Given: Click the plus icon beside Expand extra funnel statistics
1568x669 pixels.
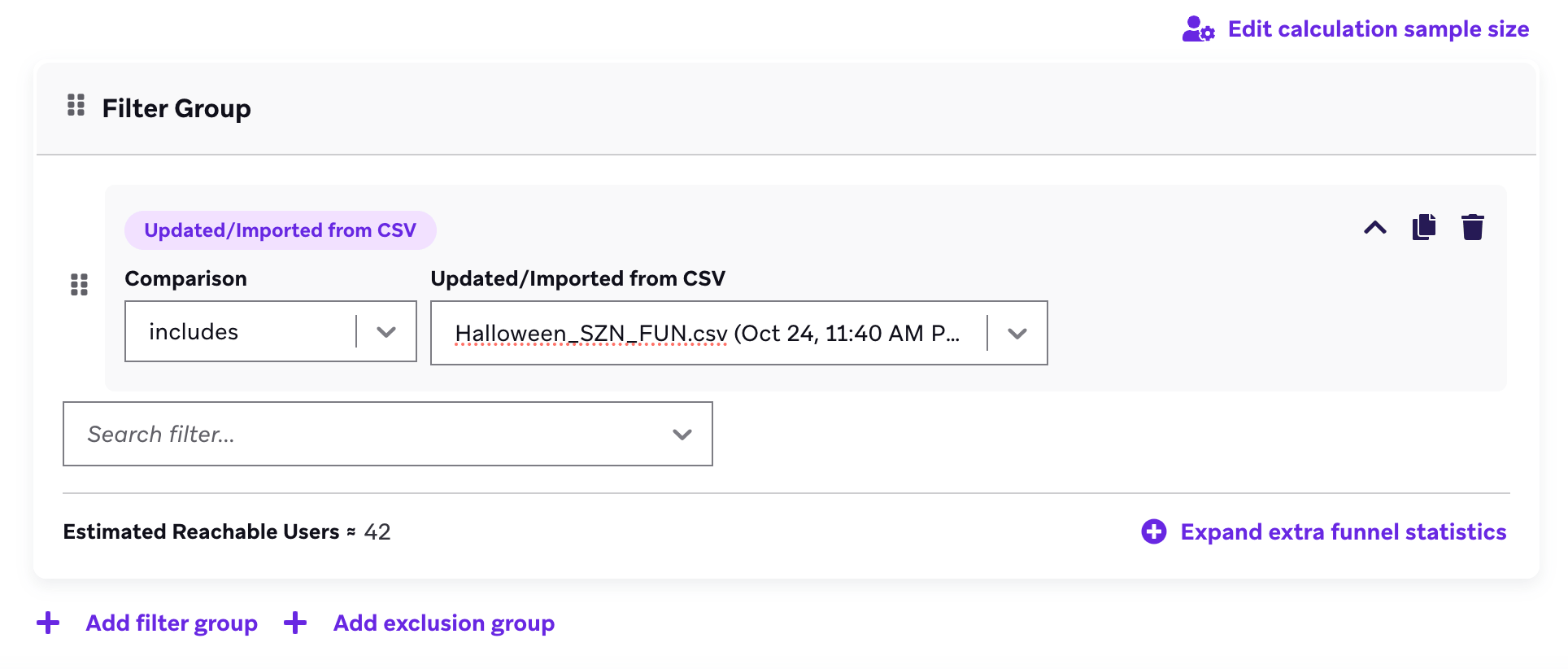Looking at the screenshot, I should click(1153, 531).
